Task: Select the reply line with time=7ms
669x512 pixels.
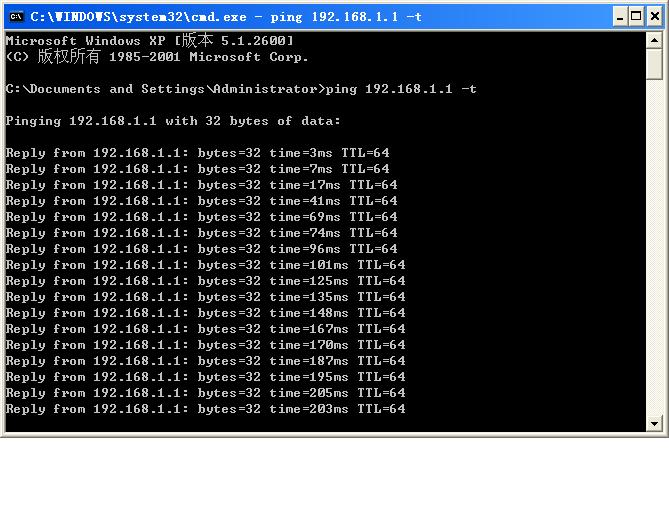Action: coord(198,169)
